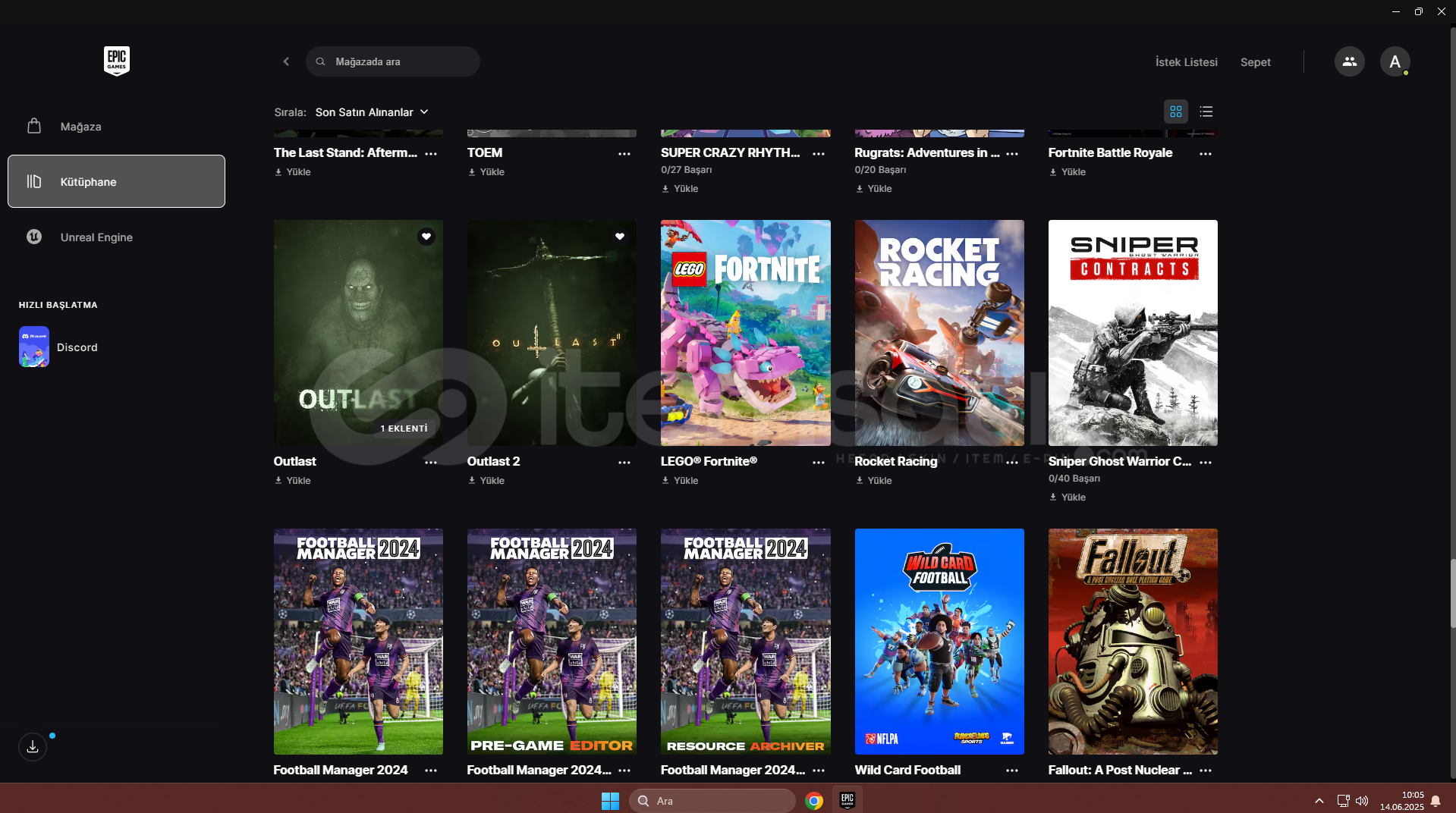Click the taskbar Ara search box
Viewport: 1456px width, 813px height.
[x=712, y=801]
